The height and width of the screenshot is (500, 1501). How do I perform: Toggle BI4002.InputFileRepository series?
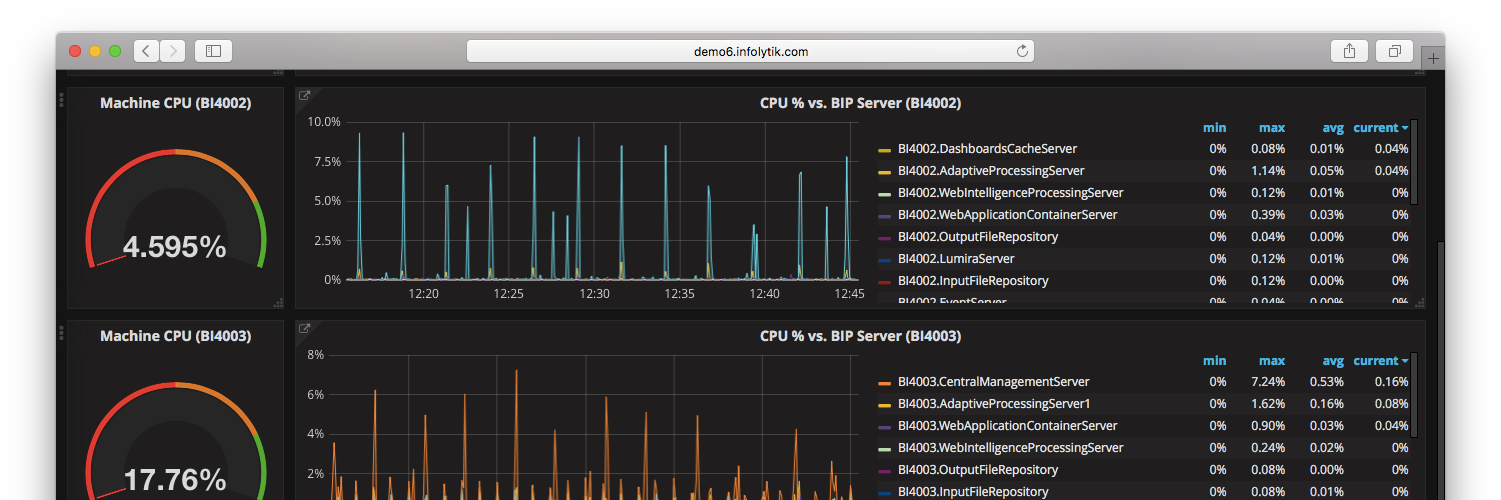(x=973, y=281)
